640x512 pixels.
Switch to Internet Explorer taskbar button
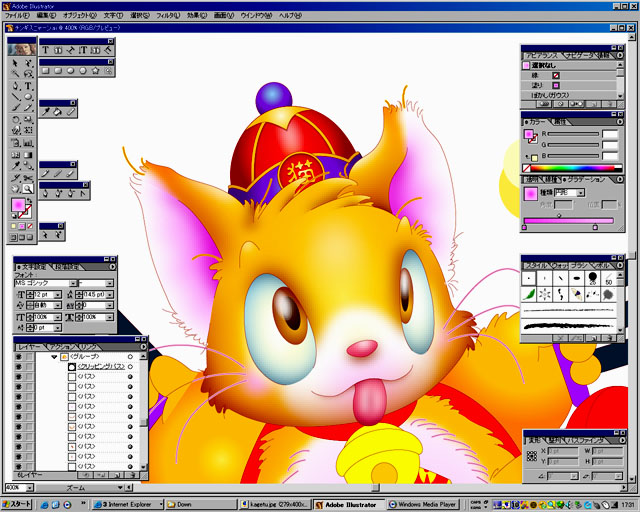127,505
